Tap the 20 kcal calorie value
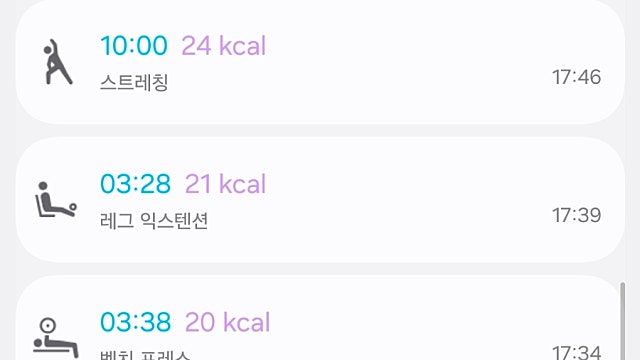The width and height of the screenshot is (640, 360). pos(227,322)
